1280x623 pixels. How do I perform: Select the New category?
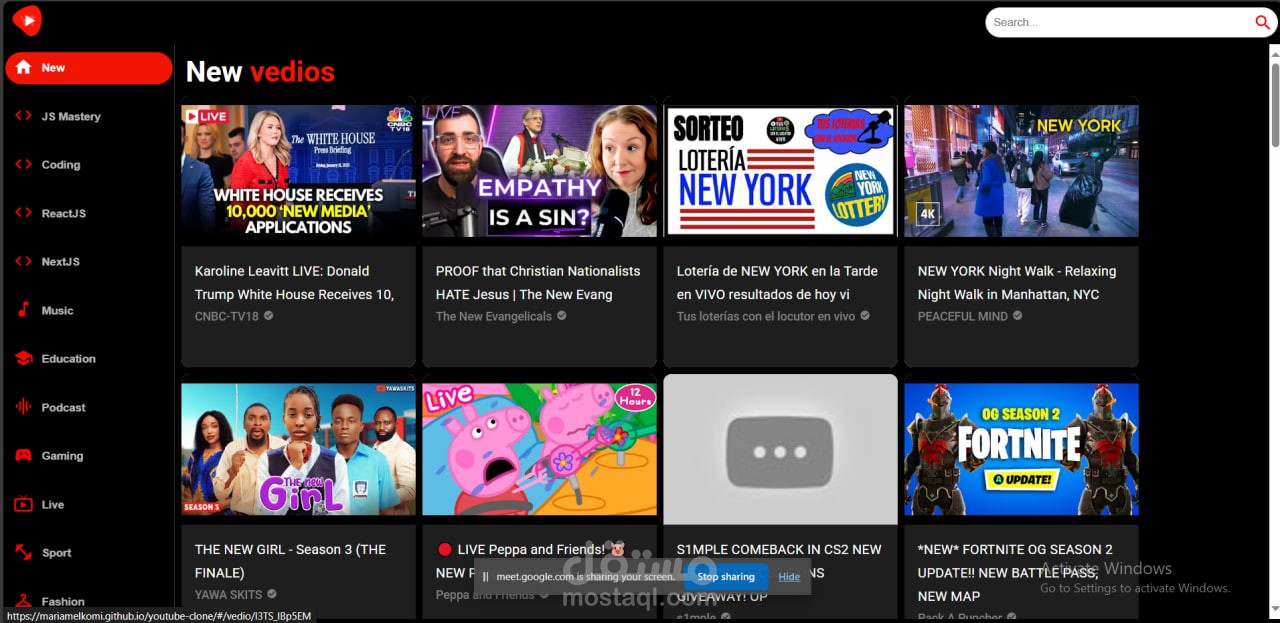88,68
